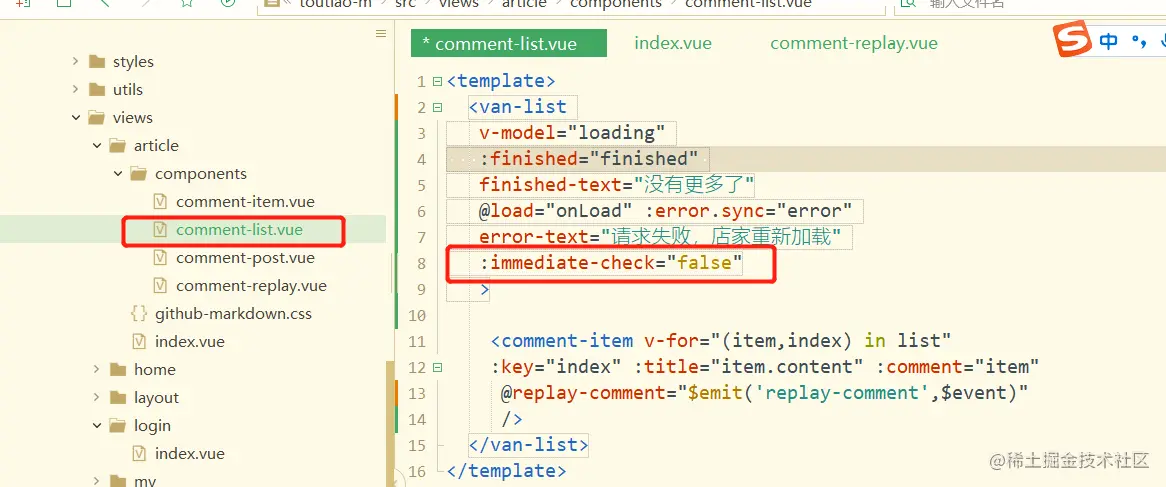
Task: Collapse the components folder chevron
Action: 117,173
